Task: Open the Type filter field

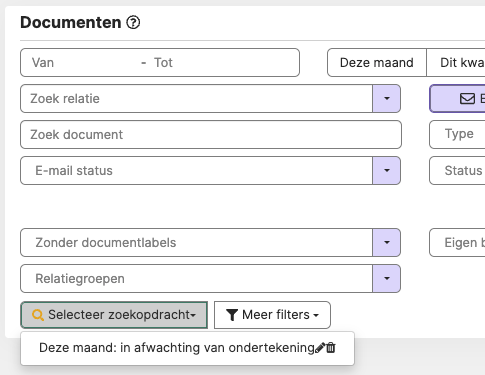Action: click(x=457, y=135)
